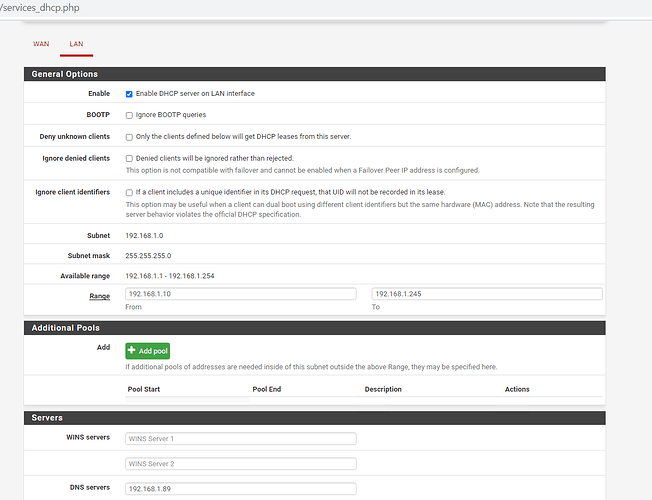Enable Ignore BOOTP queries checkbox
The image size is (652, 500).
coord(129,115)
